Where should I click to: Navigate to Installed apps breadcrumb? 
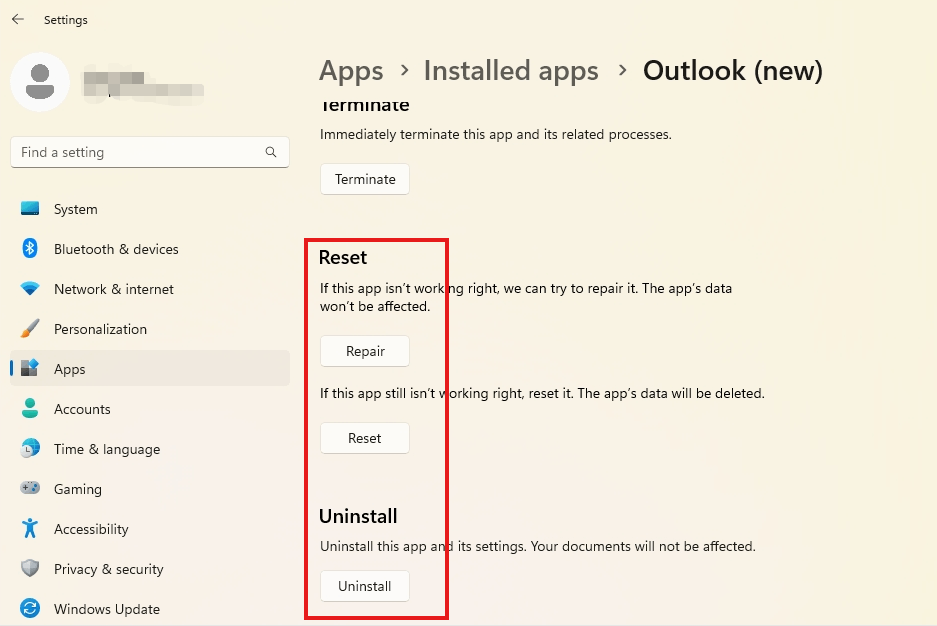511,70
